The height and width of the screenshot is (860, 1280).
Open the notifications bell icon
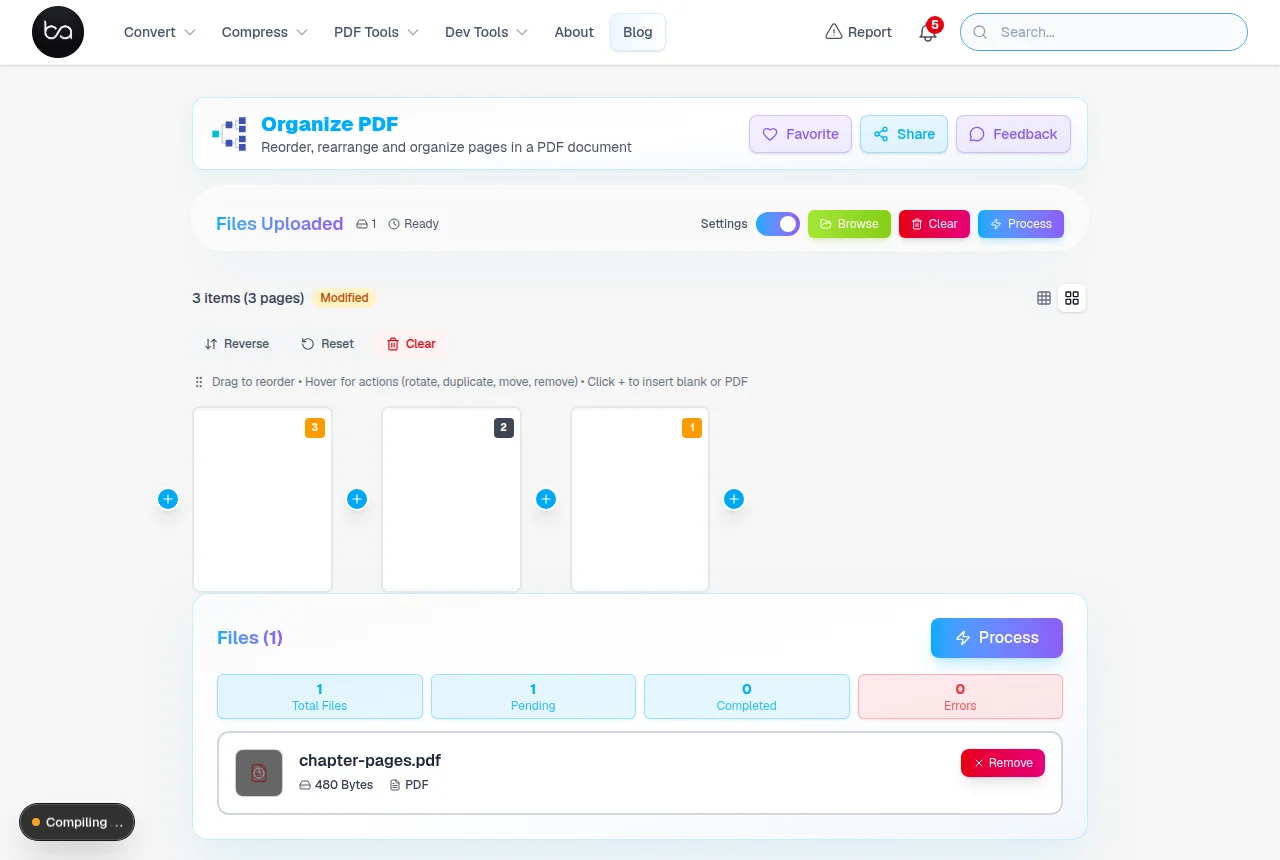click(928, 32)
